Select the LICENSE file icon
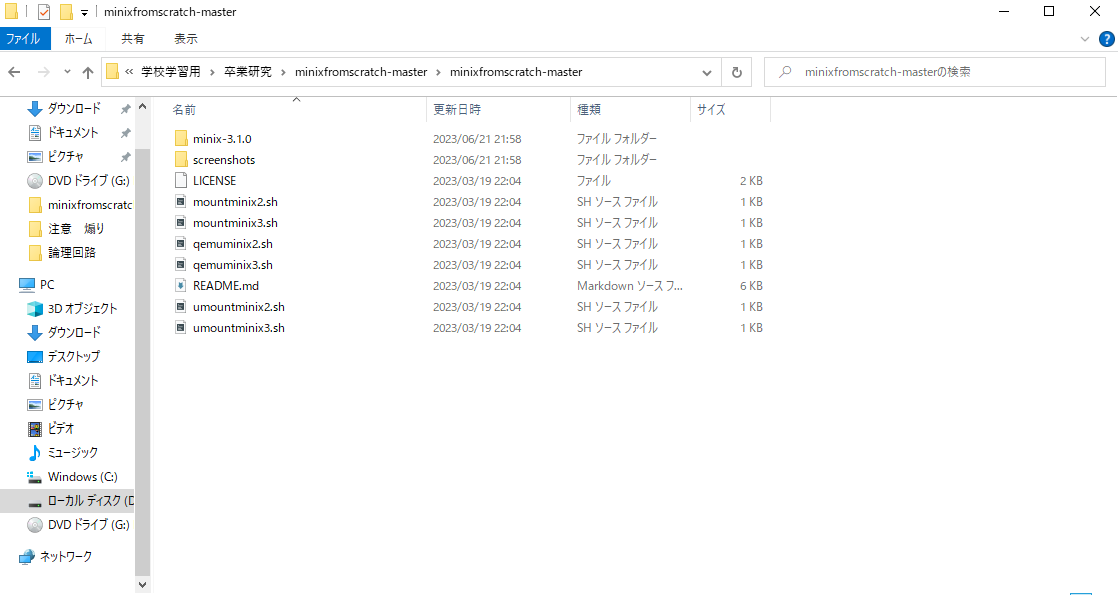 click(x=181, y=180)
